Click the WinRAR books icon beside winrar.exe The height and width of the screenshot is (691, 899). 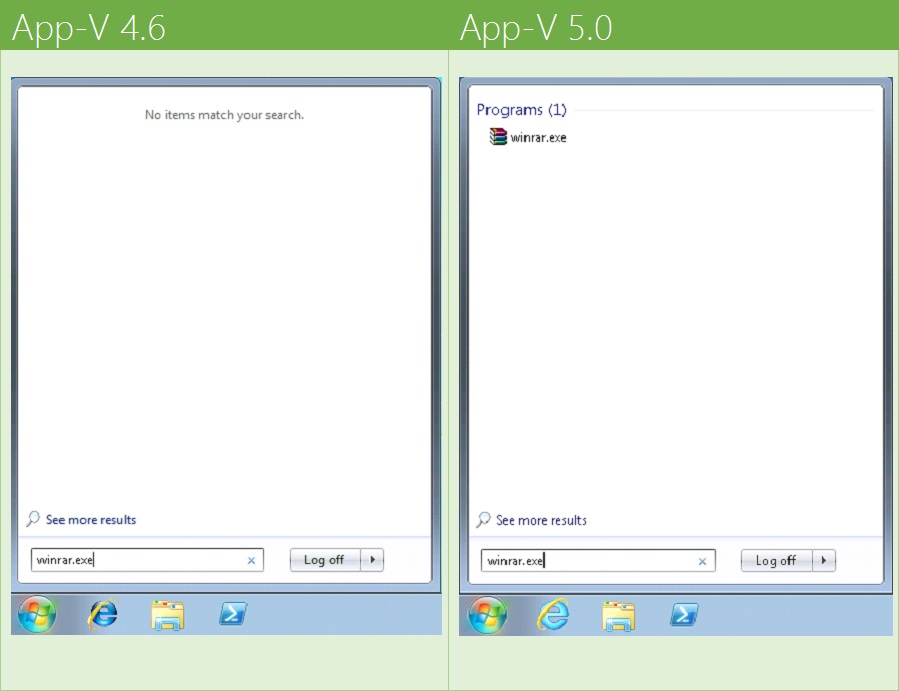497,137
